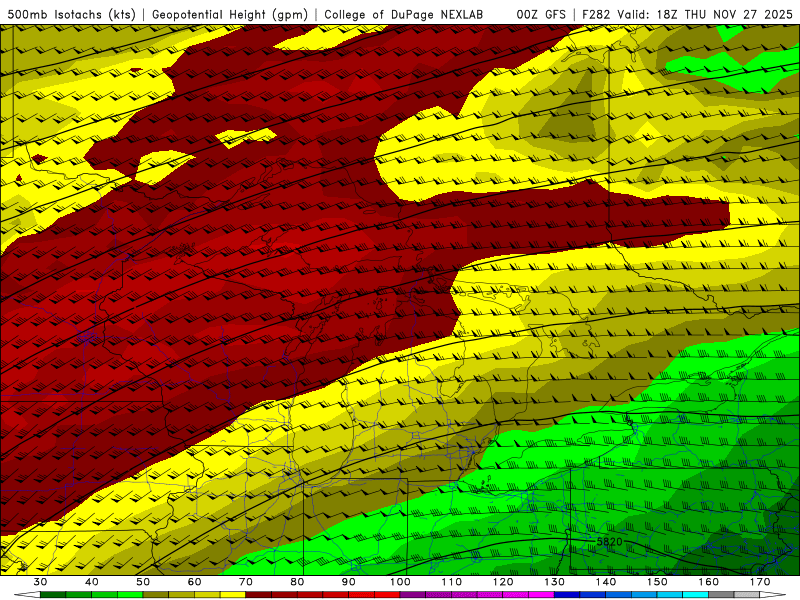Image resolution: width=800 pixels, height=600 pixels.
Task: Click the '00Z GFS' model run label
Action: (541, 15)
